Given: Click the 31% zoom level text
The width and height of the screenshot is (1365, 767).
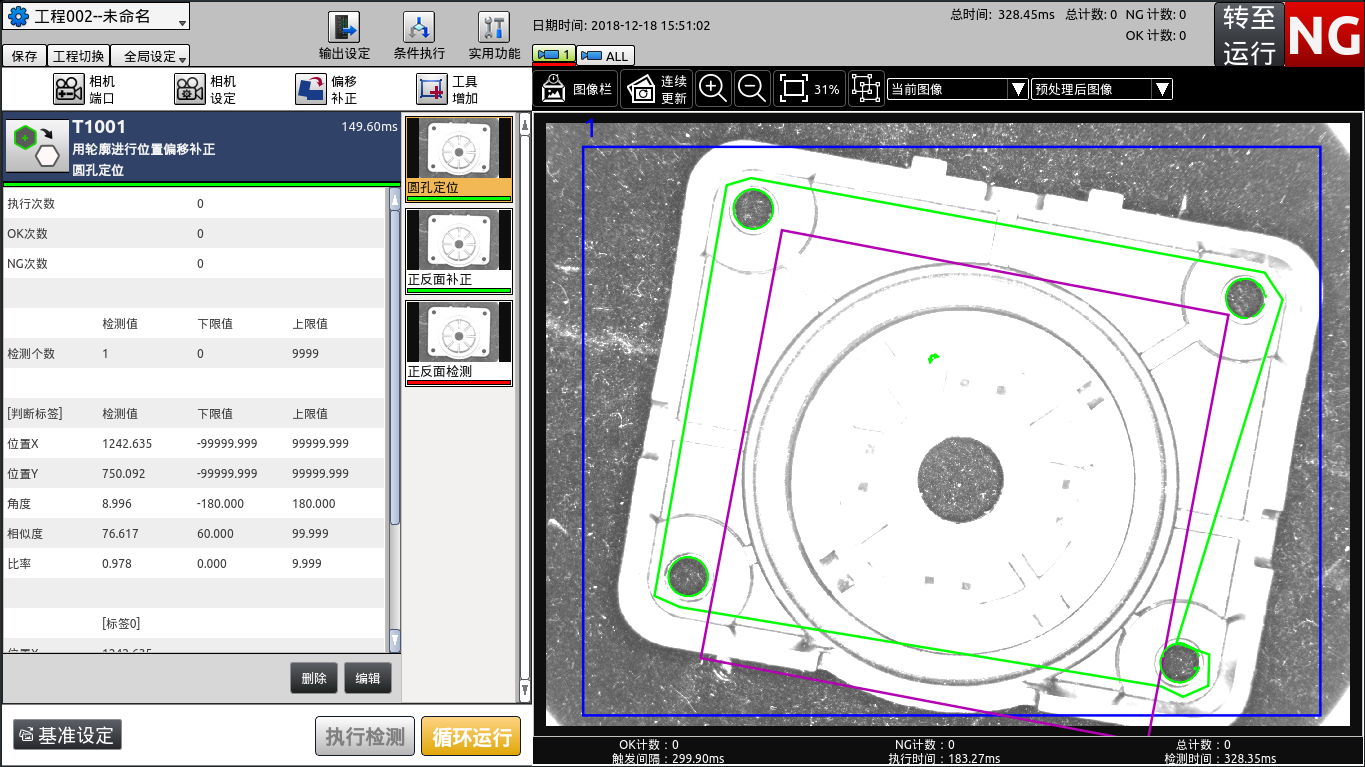Looking at the screenshot, I should [826, 89].
